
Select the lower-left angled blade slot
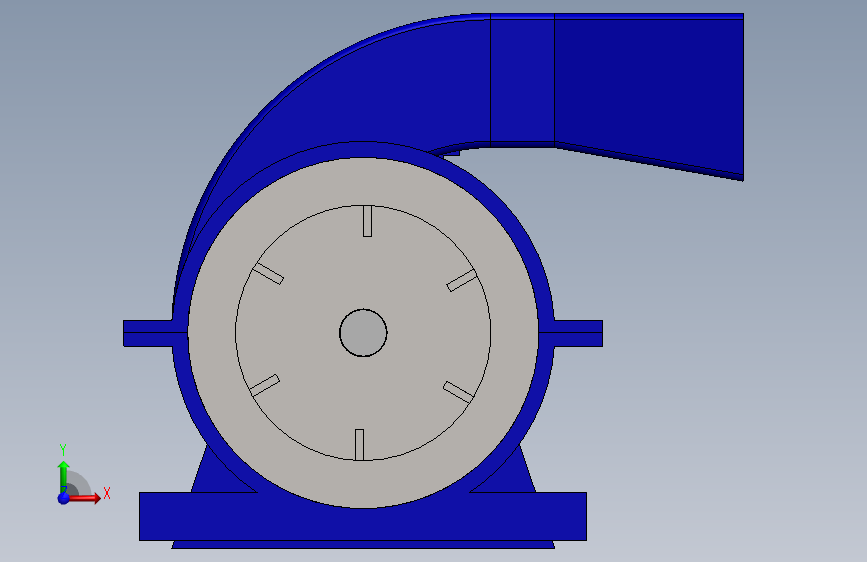(265, 385)
